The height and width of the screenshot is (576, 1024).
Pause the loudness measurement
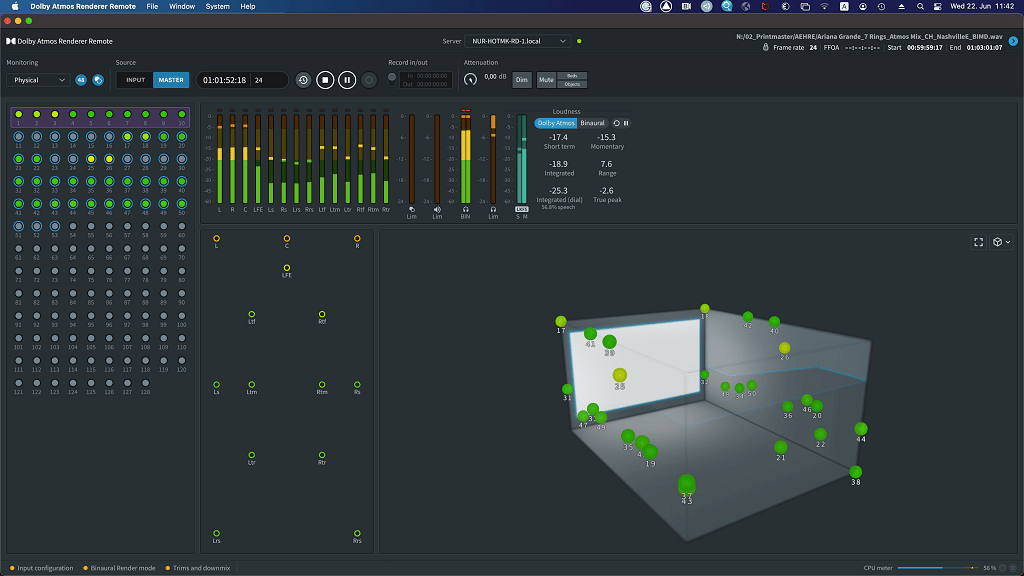(626, 123)
